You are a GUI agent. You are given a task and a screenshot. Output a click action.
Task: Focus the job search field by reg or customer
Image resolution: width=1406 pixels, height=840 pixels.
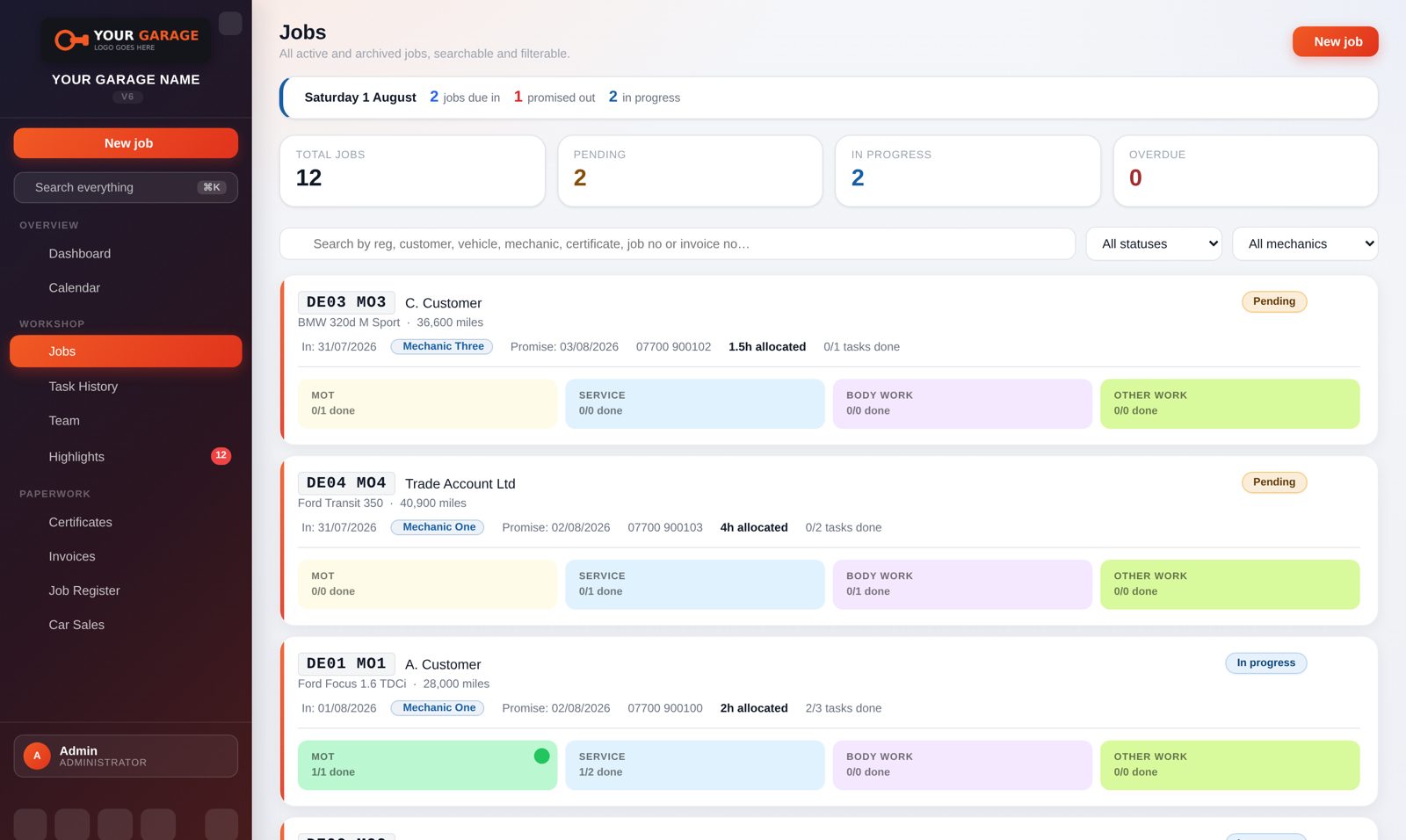point(678,244)
